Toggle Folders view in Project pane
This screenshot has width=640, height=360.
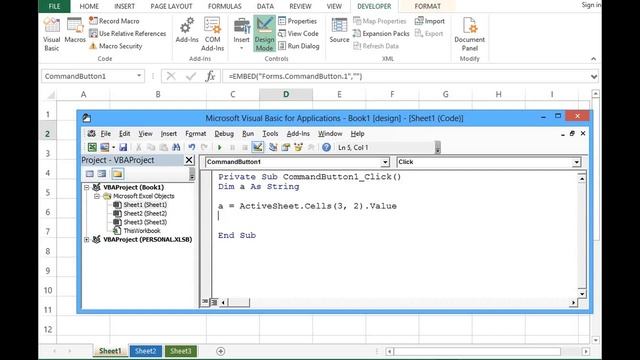[118, 174]
